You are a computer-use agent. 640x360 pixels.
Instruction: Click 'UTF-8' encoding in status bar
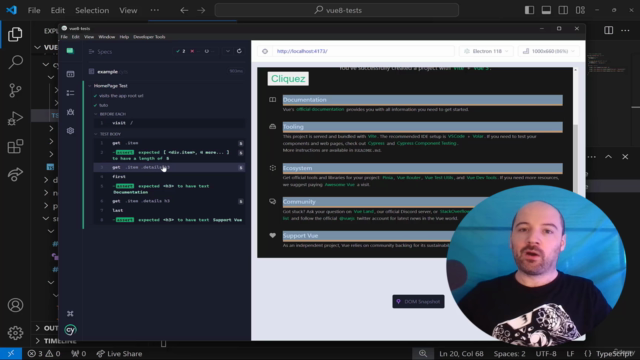point(546,353)
